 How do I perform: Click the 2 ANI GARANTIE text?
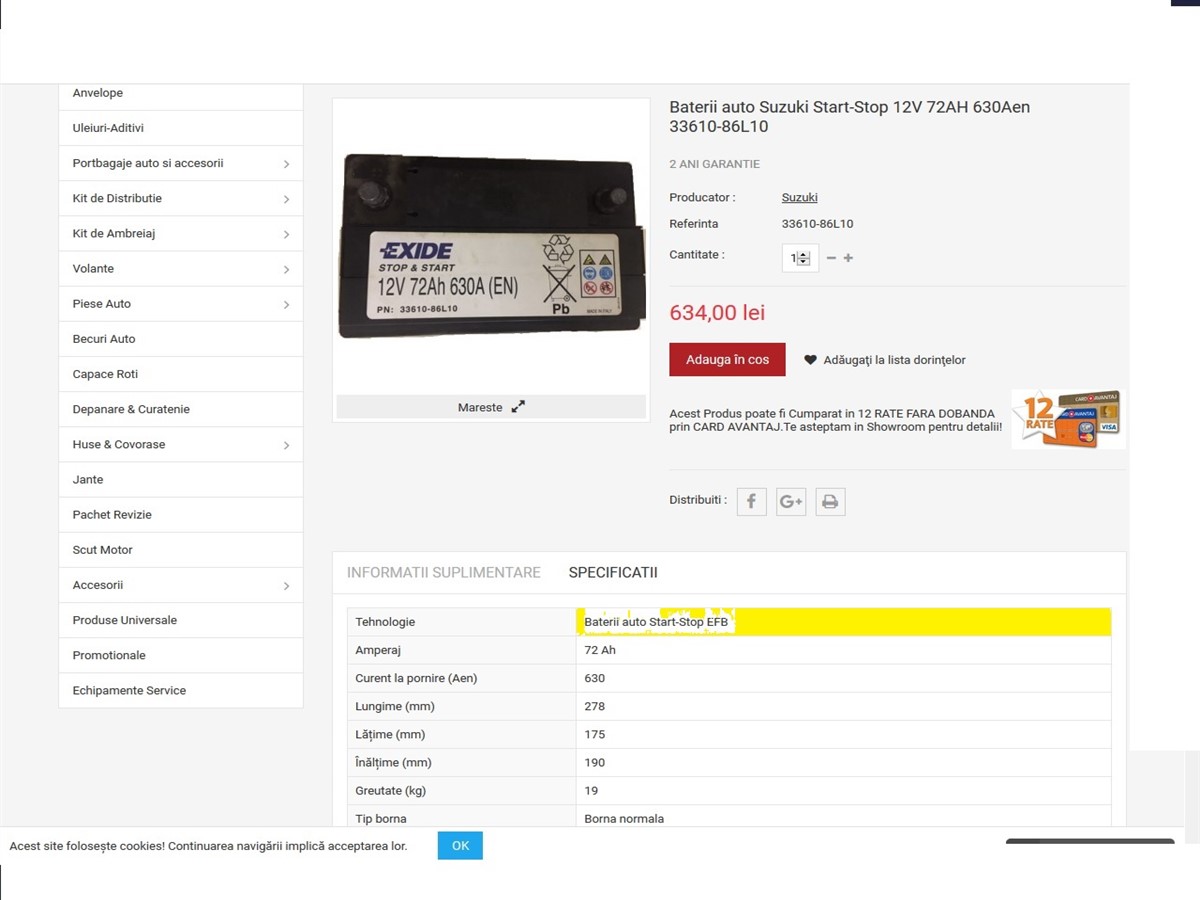click(715, 164)
